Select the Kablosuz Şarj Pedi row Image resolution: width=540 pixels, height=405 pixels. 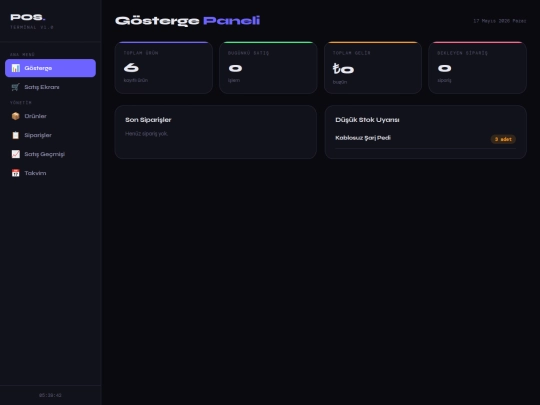point(425,139)
